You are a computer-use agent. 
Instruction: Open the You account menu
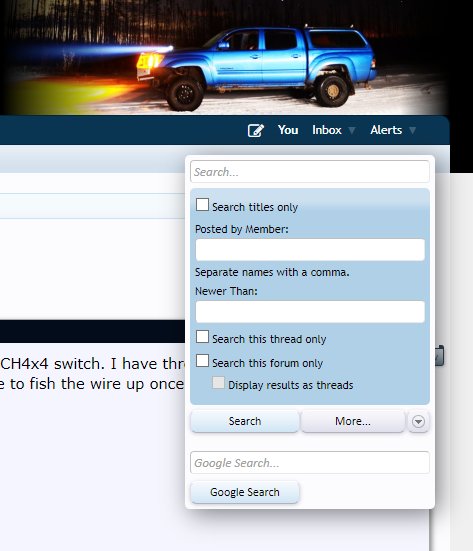(x=288, y=130)
